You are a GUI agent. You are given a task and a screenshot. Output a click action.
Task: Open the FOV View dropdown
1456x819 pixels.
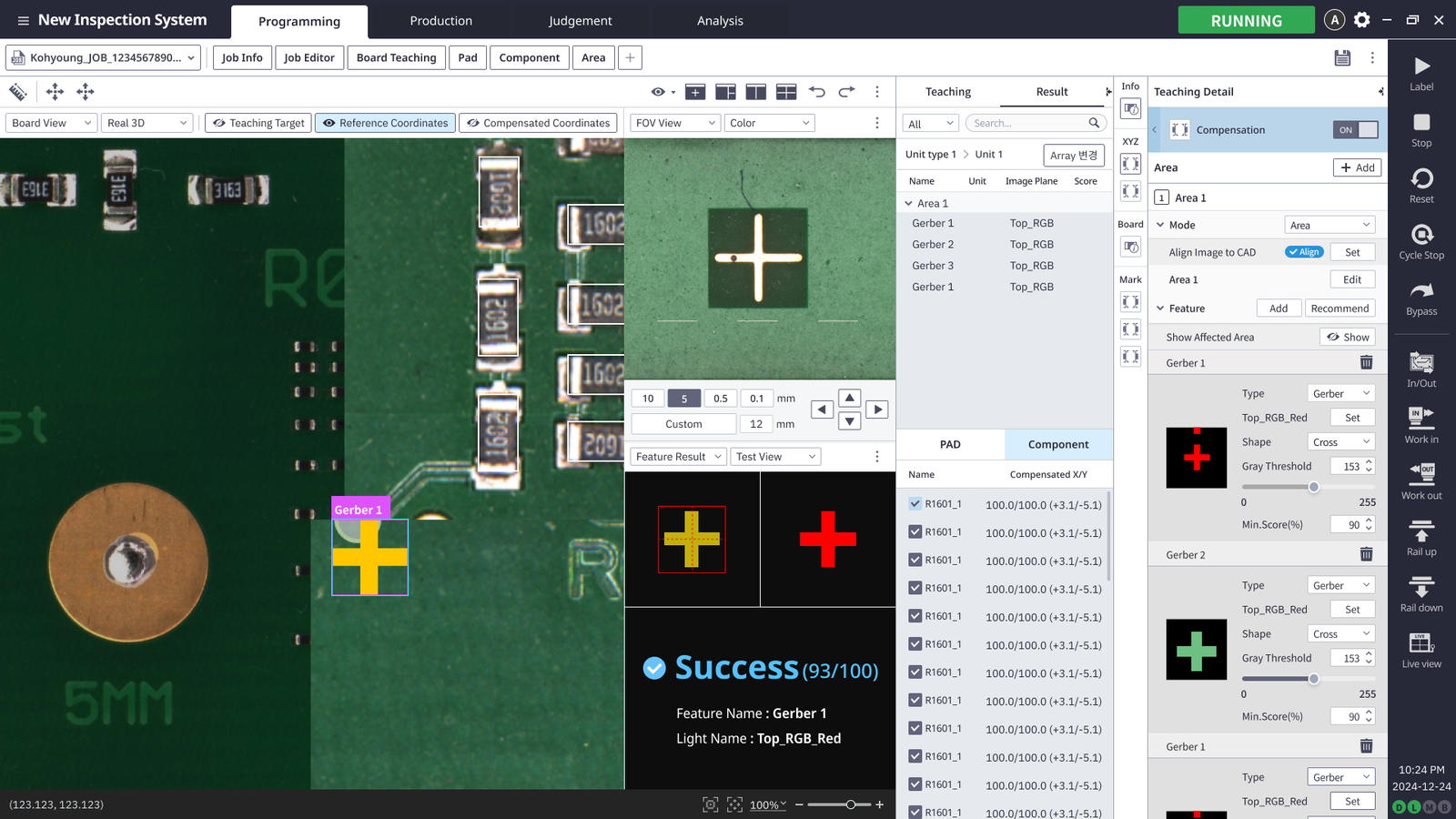675,123
